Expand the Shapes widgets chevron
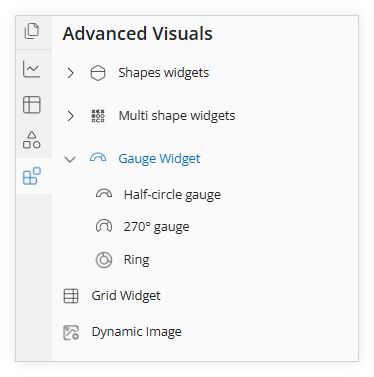This screenshot has height=377, width=374. [x=70, y=73]
